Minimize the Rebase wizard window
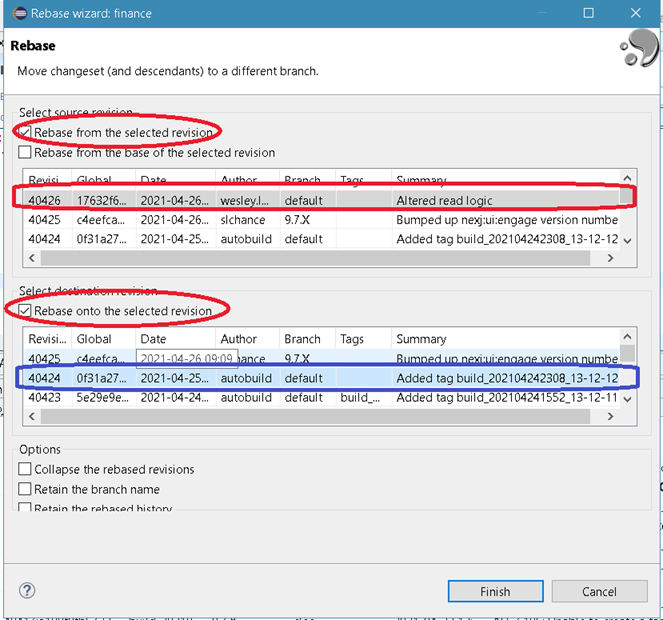Viewport: 663px width, 620px height. click(x=543, y=13)
